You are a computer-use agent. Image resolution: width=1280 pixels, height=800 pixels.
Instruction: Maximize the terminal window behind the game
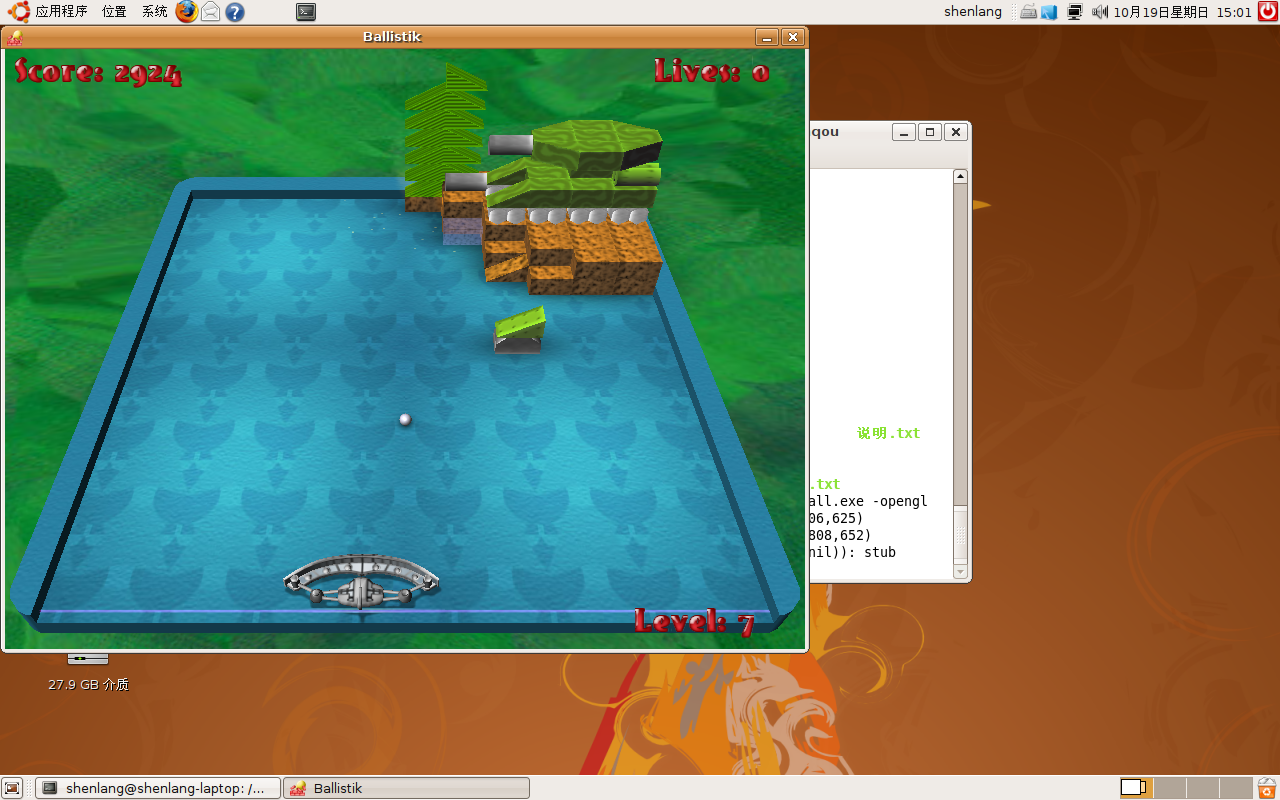click(x=930, y=132)
